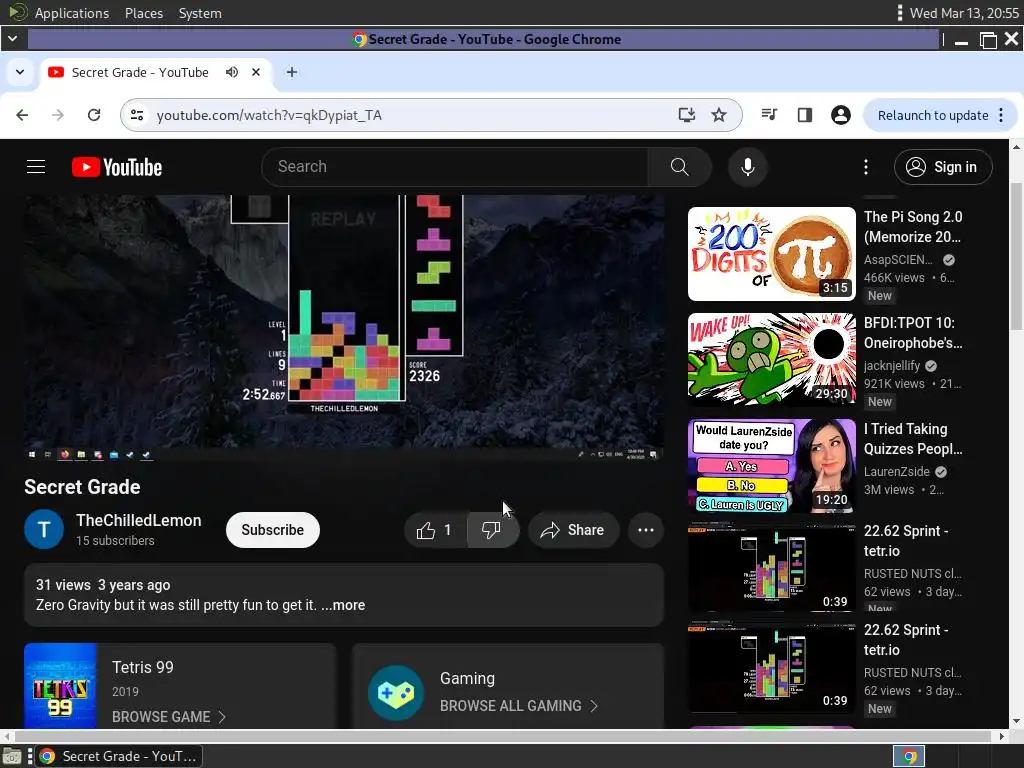Click Chrome icon in workspace switcher
This screenshot has height=768, width=1024.
coord(909,756)
